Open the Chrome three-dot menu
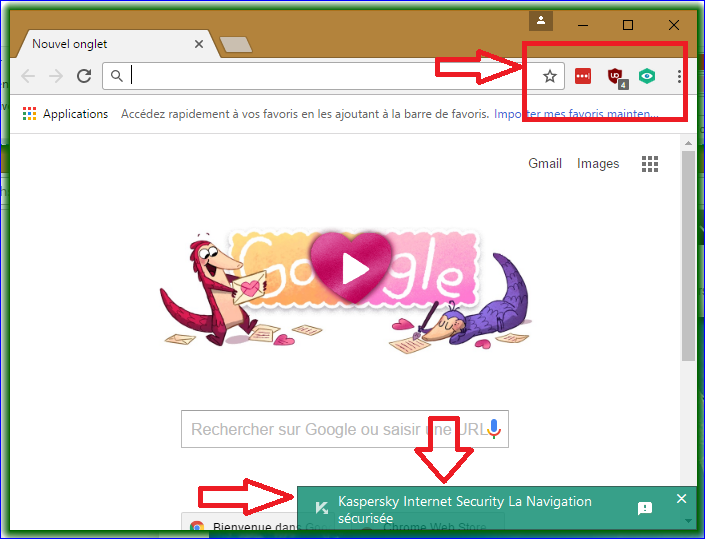The width and height of the screenshot is (705, 539). [679, 76]
